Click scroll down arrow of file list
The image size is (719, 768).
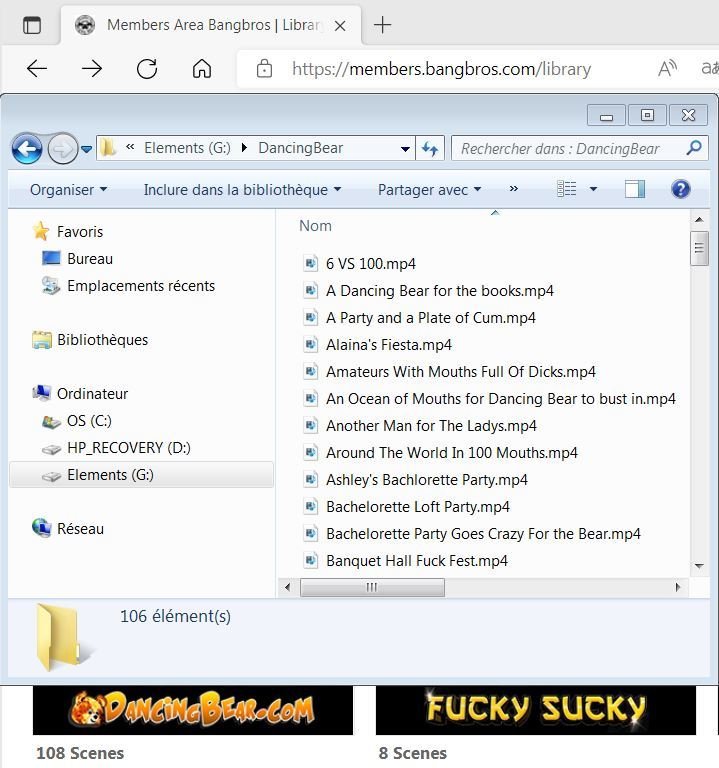[x=699, y=566]
